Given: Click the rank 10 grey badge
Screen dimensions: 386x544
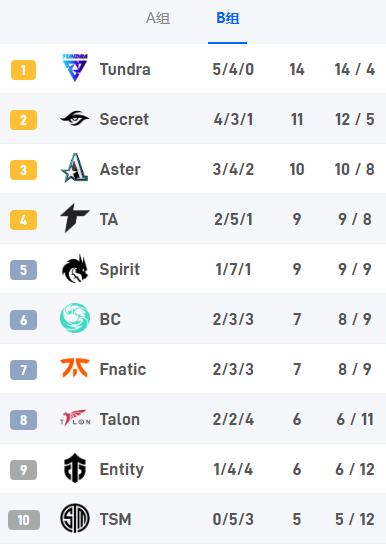Looking at the screenshot, I should pos(24,520).
